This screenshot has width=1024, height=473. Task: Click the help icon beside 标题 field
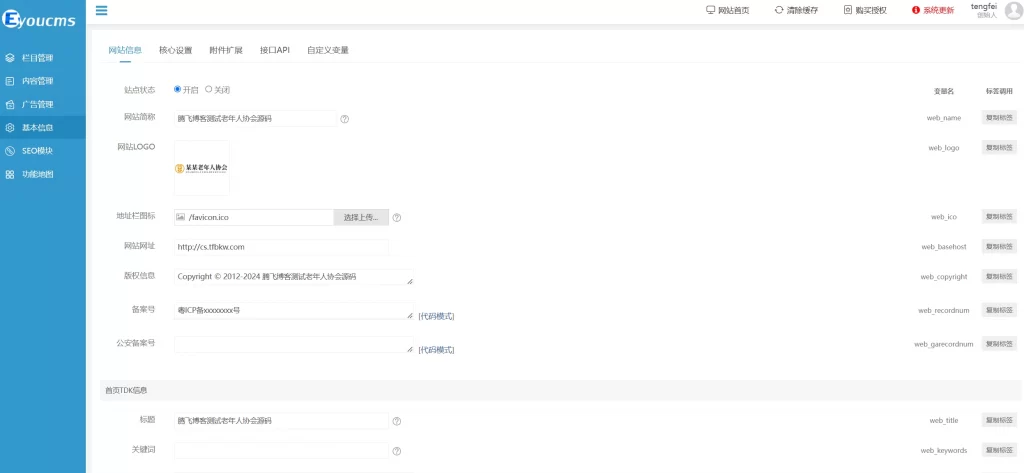pos(397,421)
